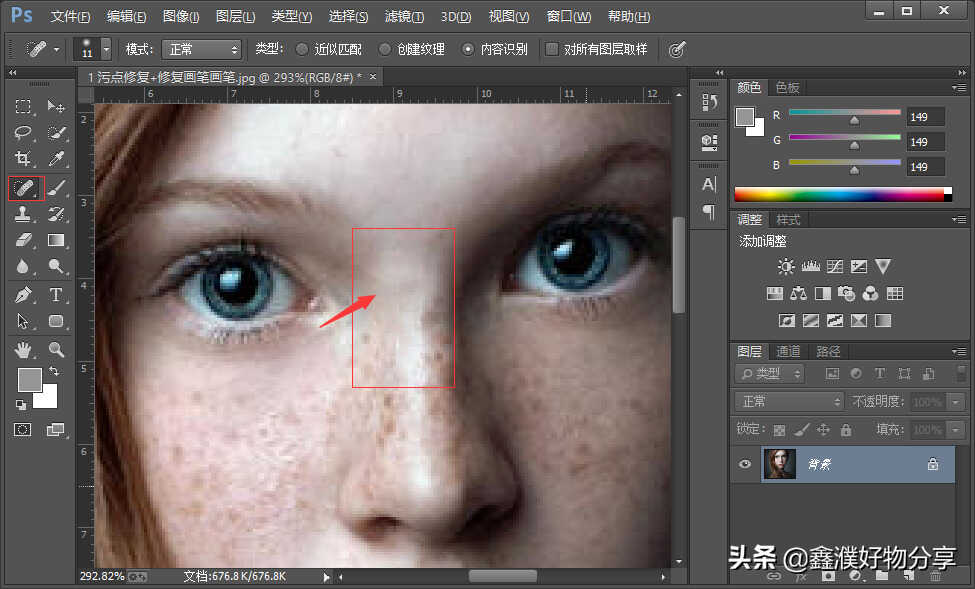Open the Paragraph panel icon

click(709, 211)
